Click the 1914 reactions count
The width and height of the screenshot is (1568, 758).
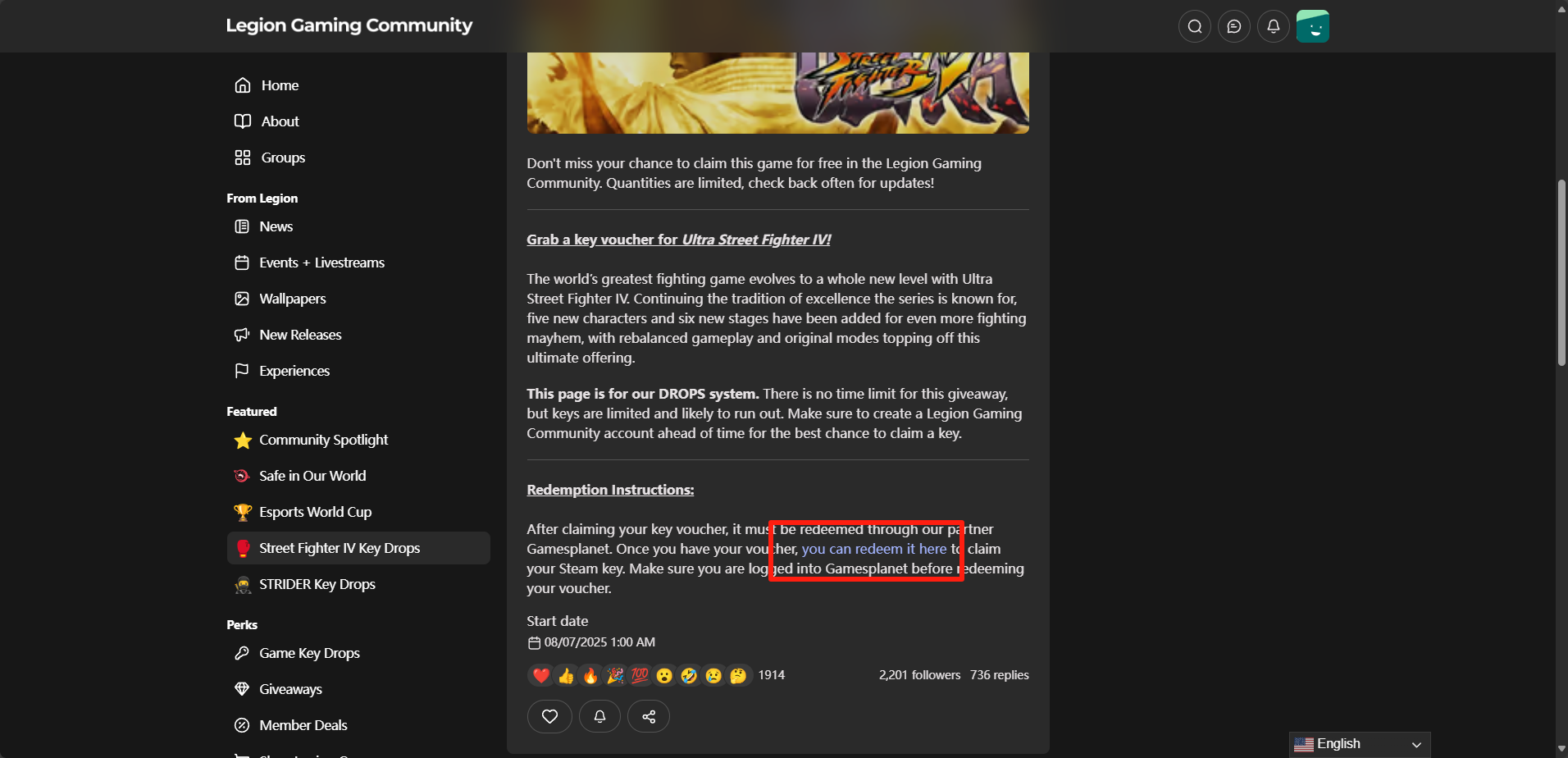(772, 675)
